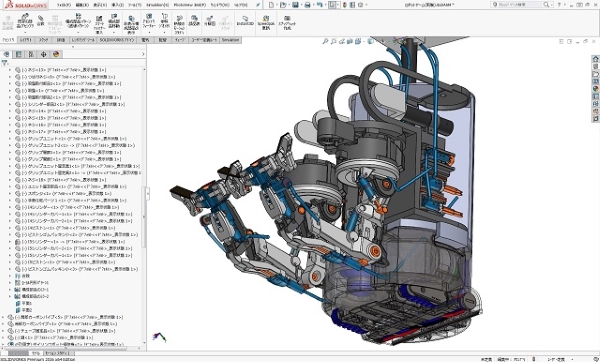The height and width of the screenshot is (362, 600).
Task: Click the Open document icon
Action: click(283, 5)
